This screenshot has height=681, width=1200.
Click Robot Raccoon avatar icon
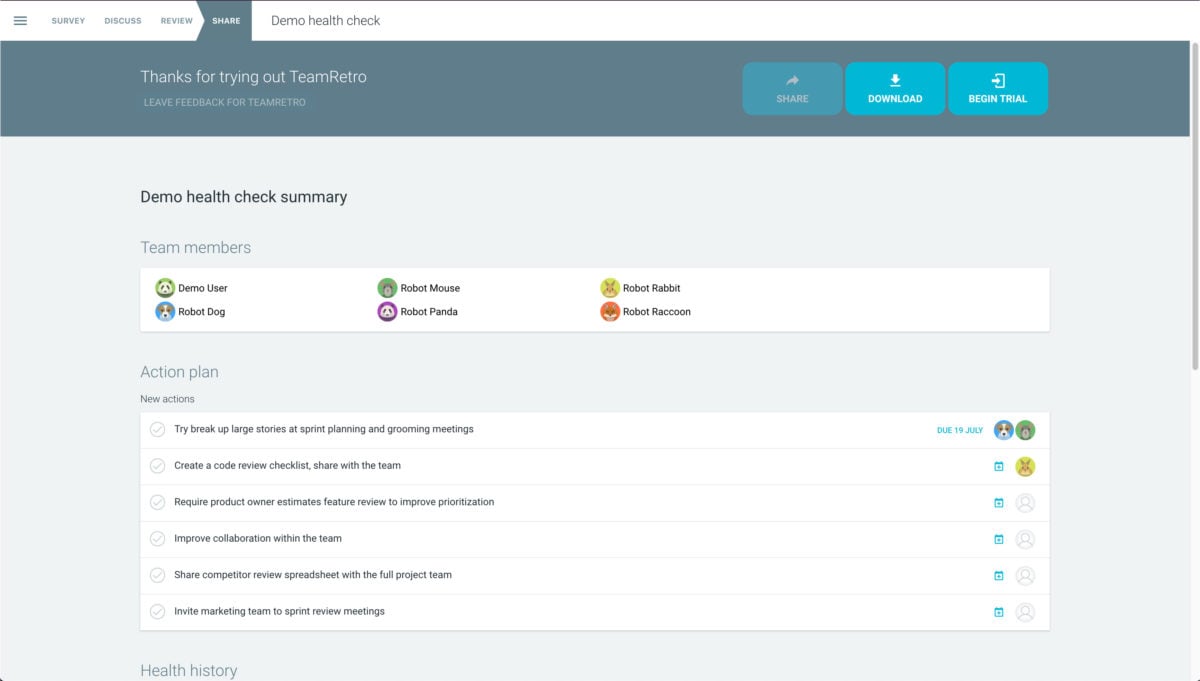[610, 312]
